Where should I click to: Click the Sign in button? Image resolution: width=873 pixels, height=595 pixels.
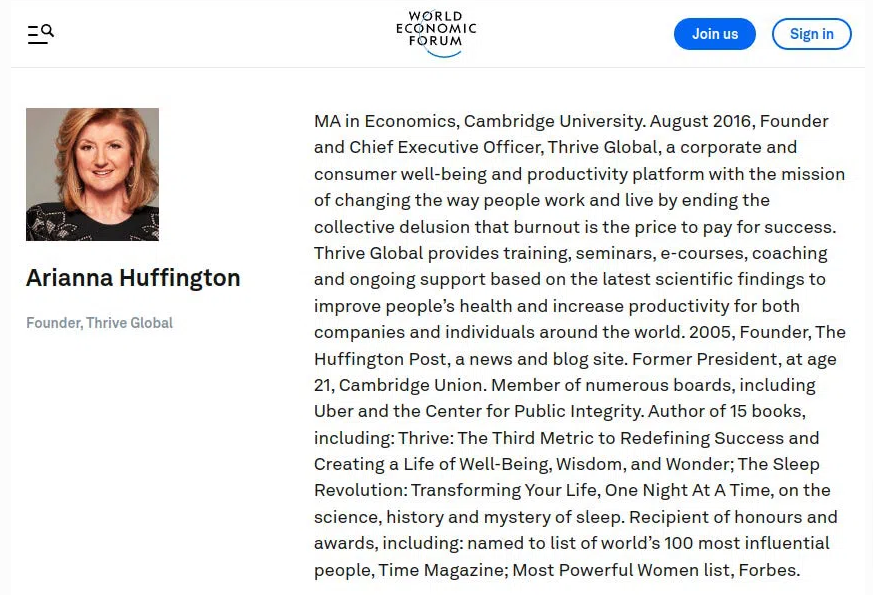pos(811,34)
